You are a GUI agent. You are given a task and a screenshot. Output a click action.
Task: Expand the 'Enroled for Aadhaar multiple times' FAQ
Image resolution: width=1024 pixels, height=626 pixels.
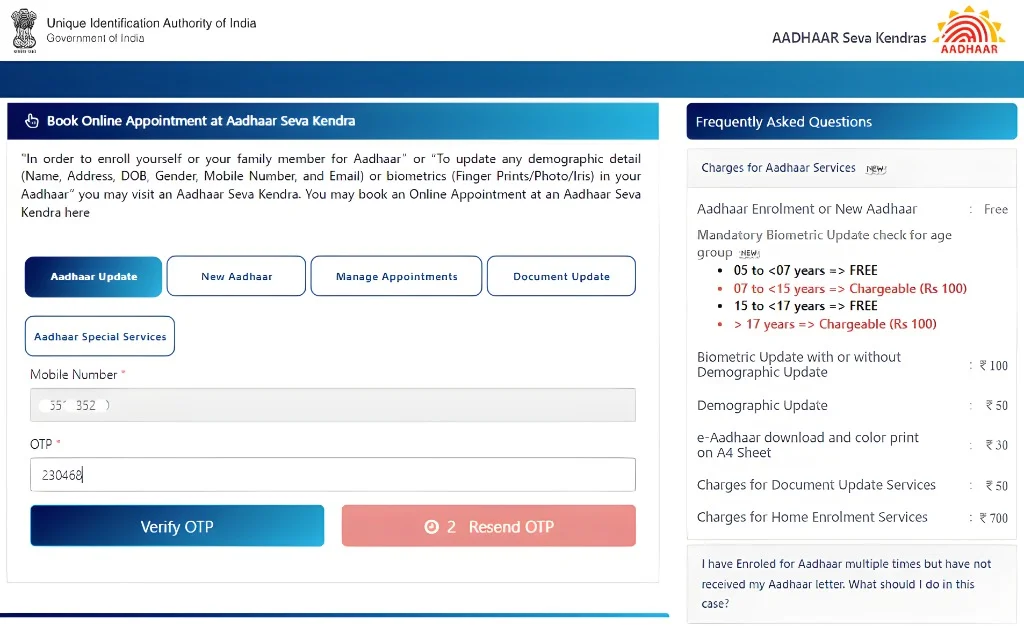852,584
